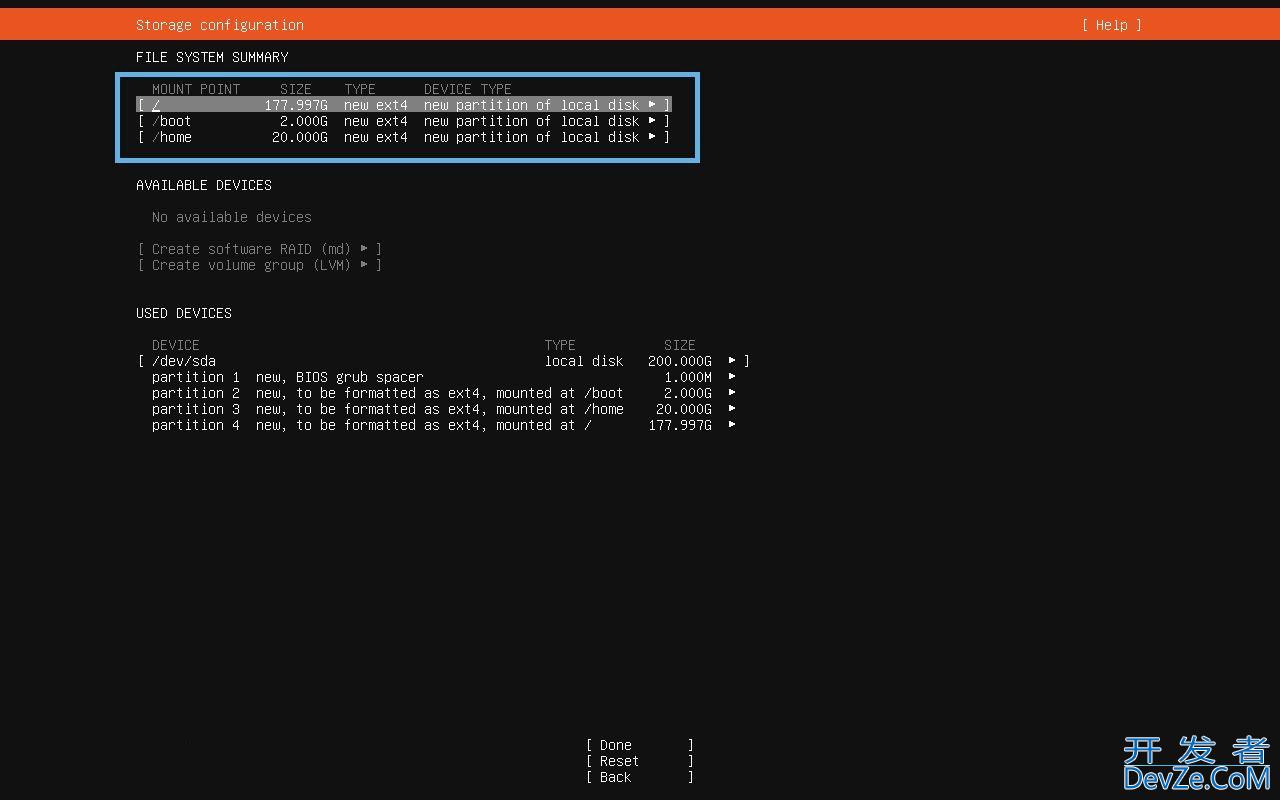
Task: Click the 200.000G size of /dev/sda
Action: [680, 361]
